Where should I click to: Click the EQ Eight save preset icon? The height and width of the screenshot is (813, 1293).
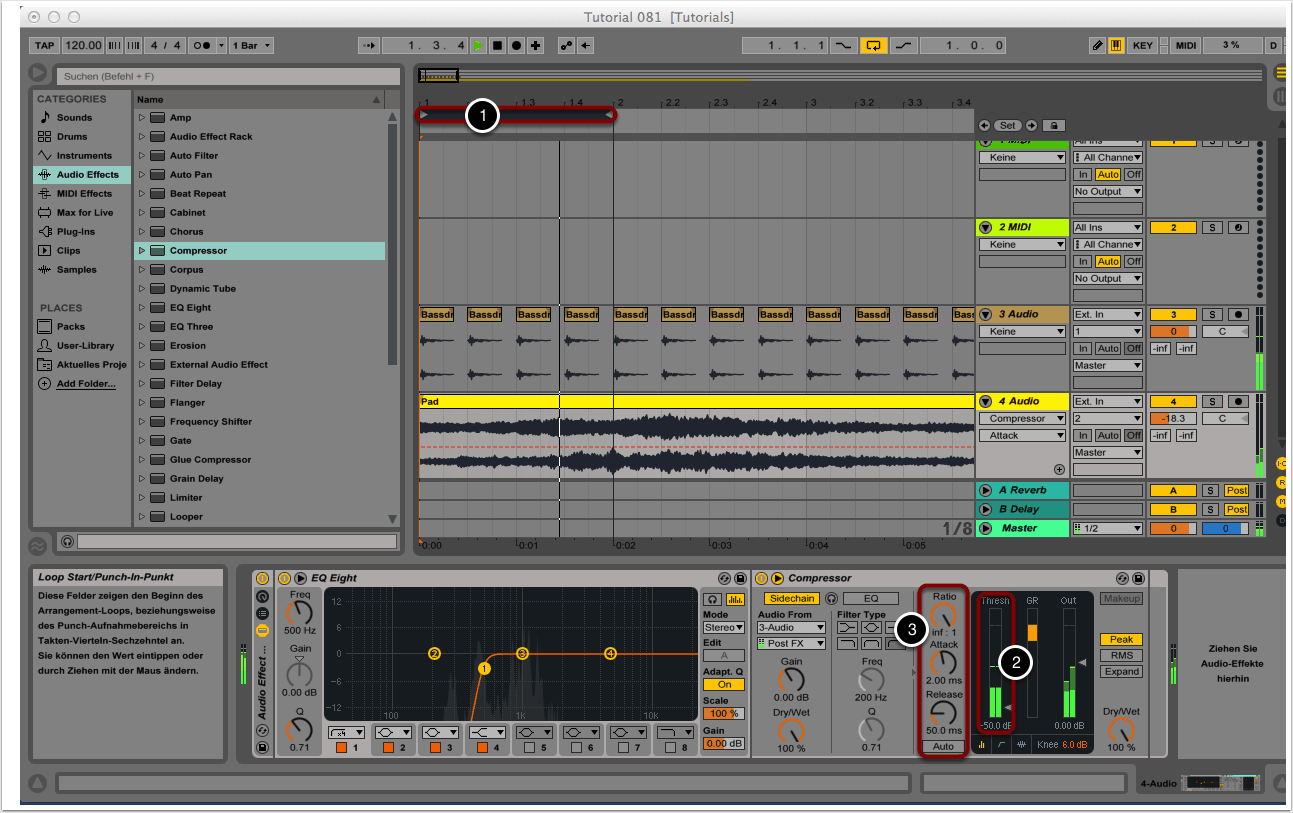pyautogui.click(x=740, y=578)
